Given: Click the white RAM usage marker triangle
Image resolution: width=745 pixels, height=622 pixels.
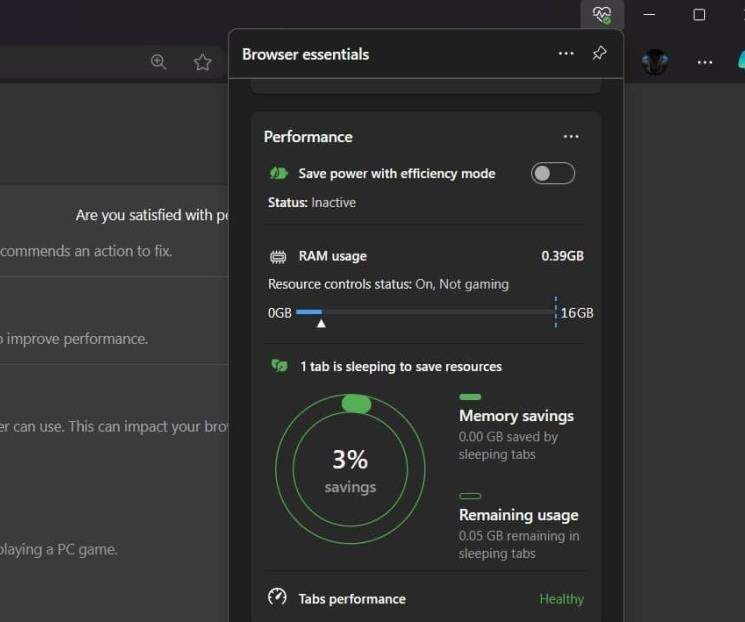Looking at the screenshot, I should [321, 324].
